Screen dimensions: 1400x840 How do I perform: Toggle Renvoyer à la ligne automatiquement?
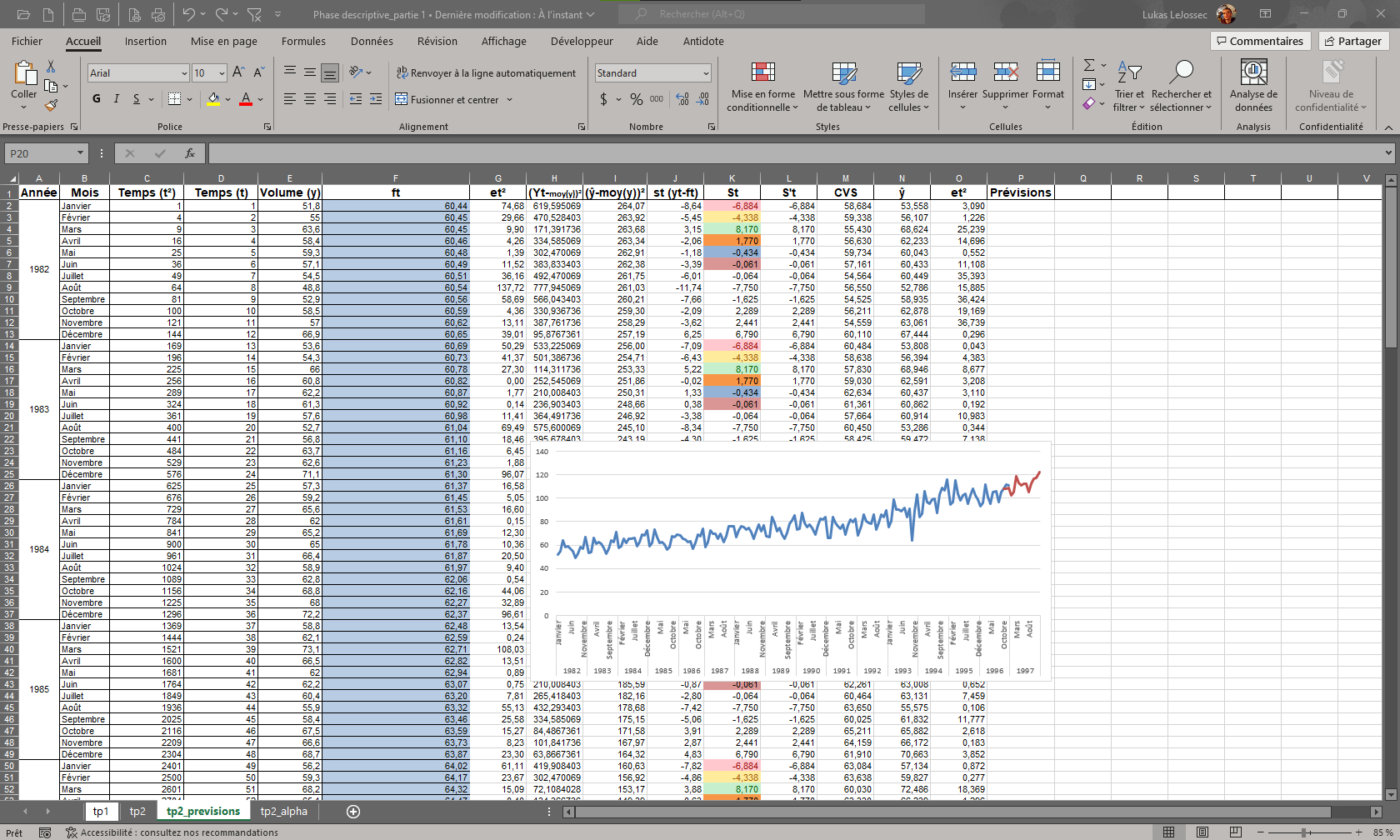pyautogui.click(x=486, y=73)
